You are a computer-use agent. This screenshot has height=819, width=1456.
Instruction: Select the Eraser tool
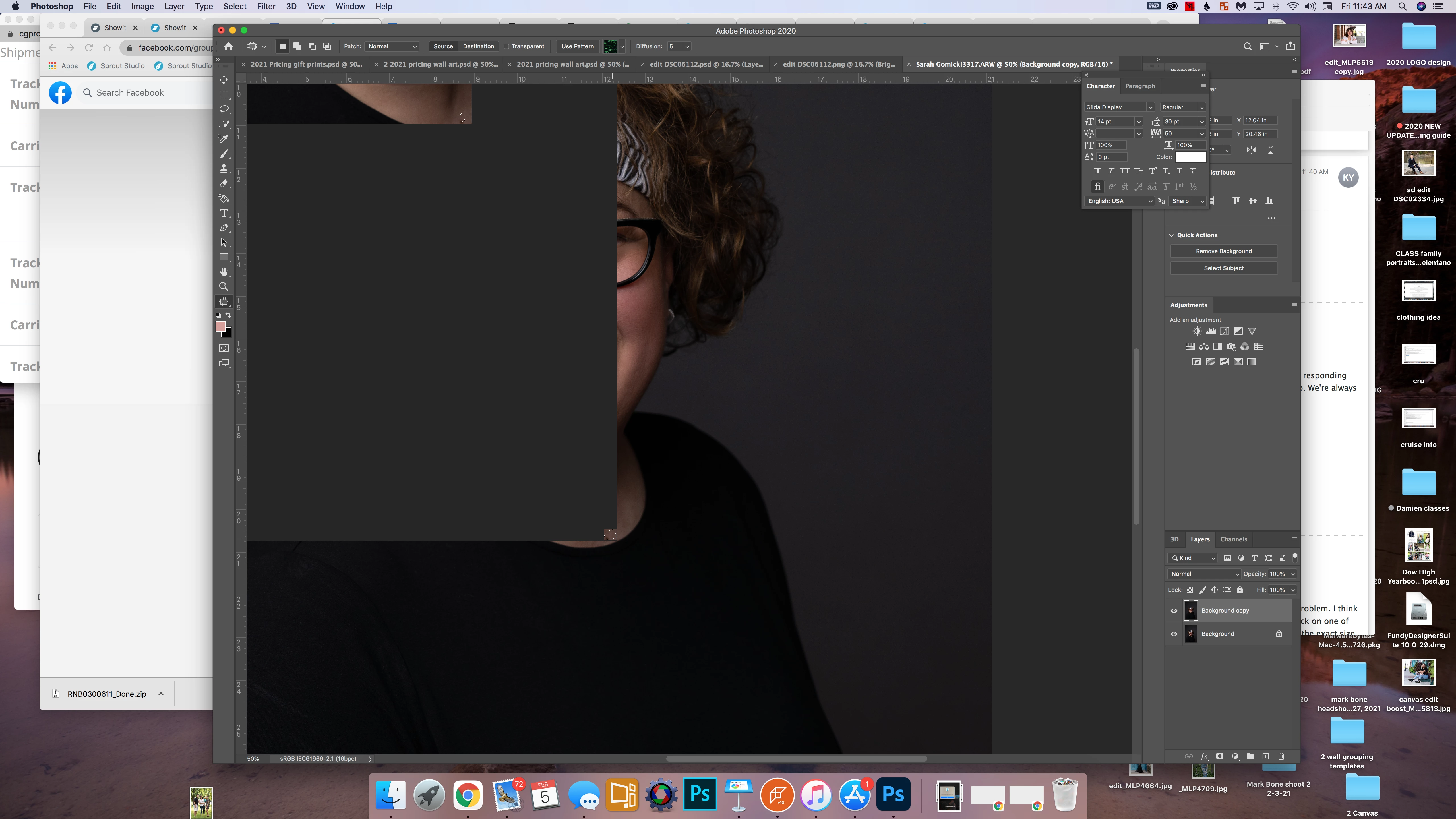[224, 184]
